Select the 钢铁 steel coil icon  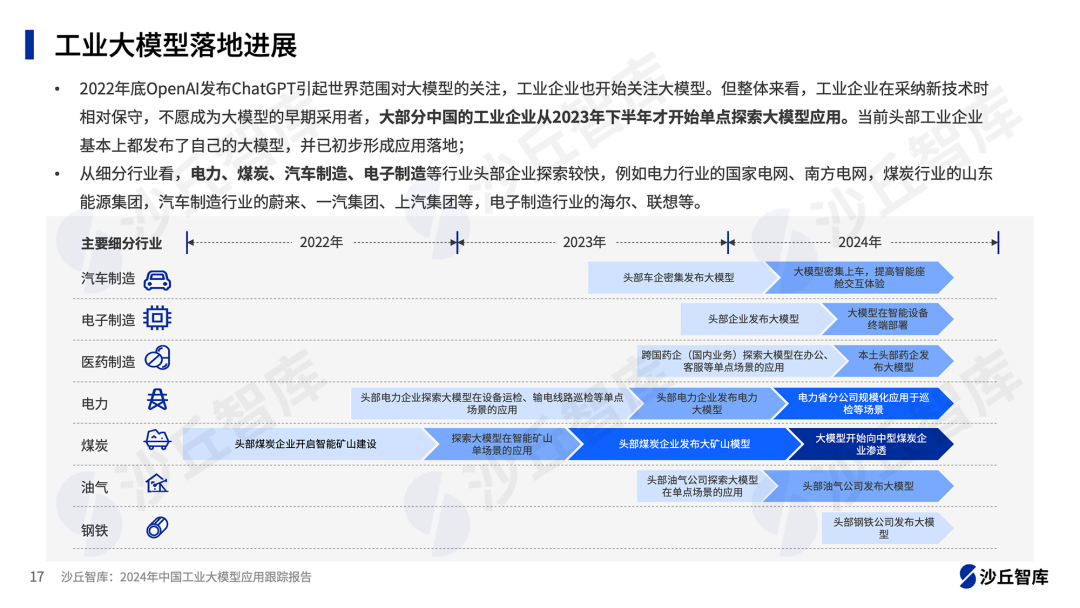tap(155, 529)
